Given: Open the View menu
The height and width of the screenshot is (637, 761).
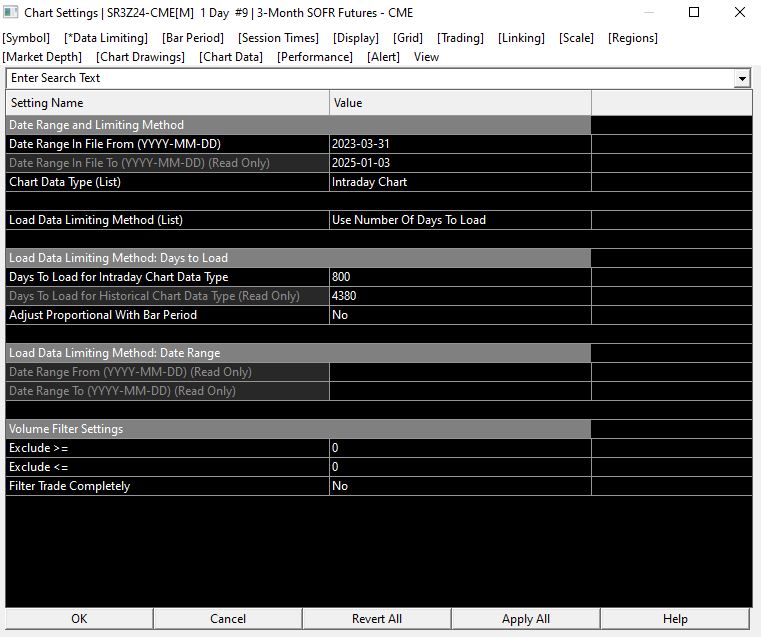Looking at the screenshot, I should point(426,57).
